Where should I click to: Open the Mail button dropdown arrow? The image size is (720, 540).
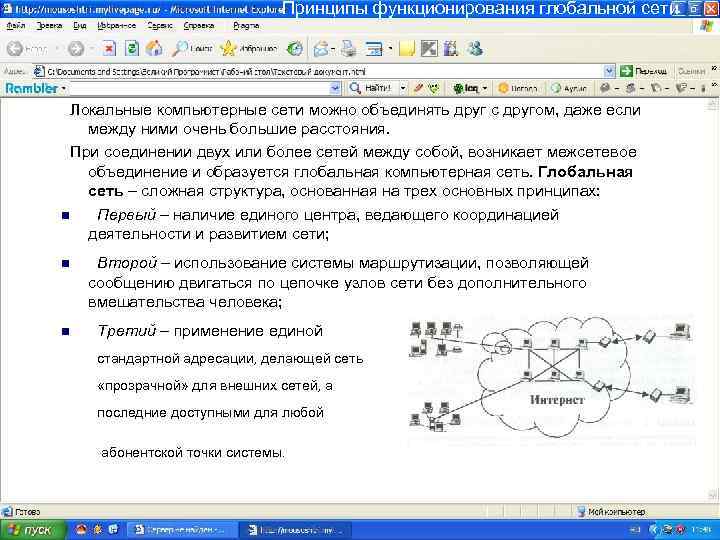[x=333, y=49]
